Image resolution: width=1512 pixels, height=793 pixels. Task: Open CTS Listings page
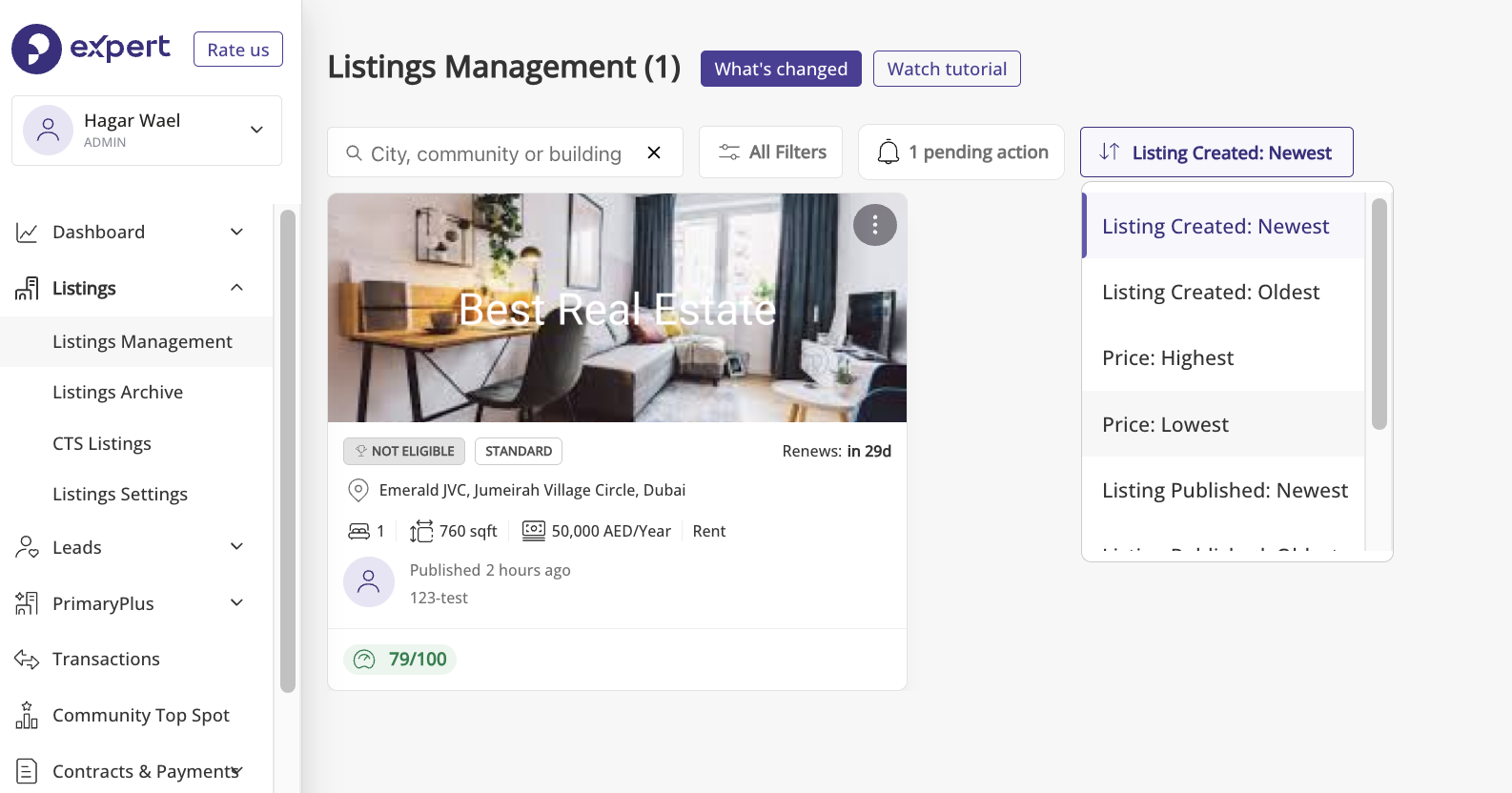coord(102,443)
